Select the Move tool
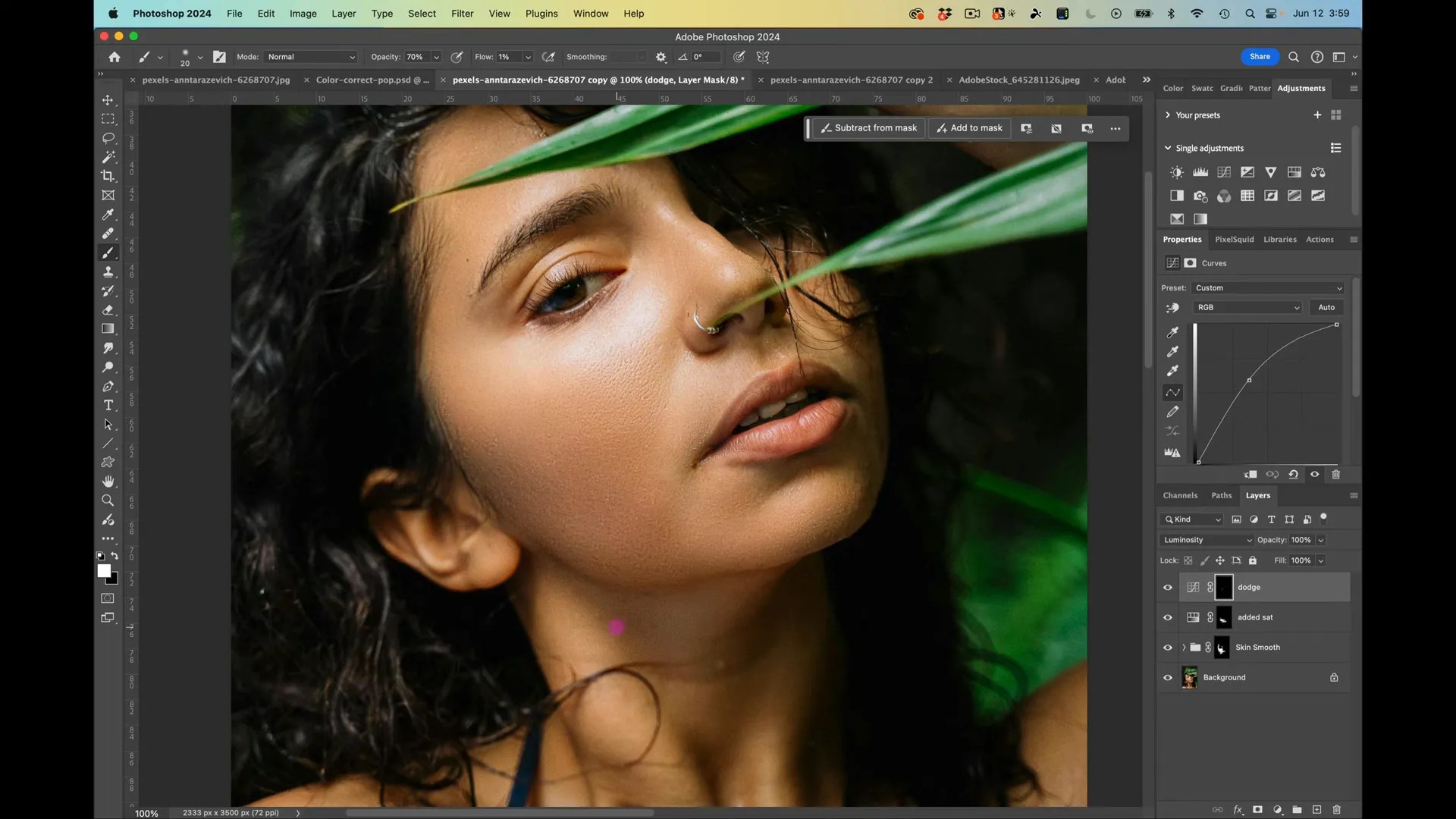1456x819 pixels. pos(108,99)
